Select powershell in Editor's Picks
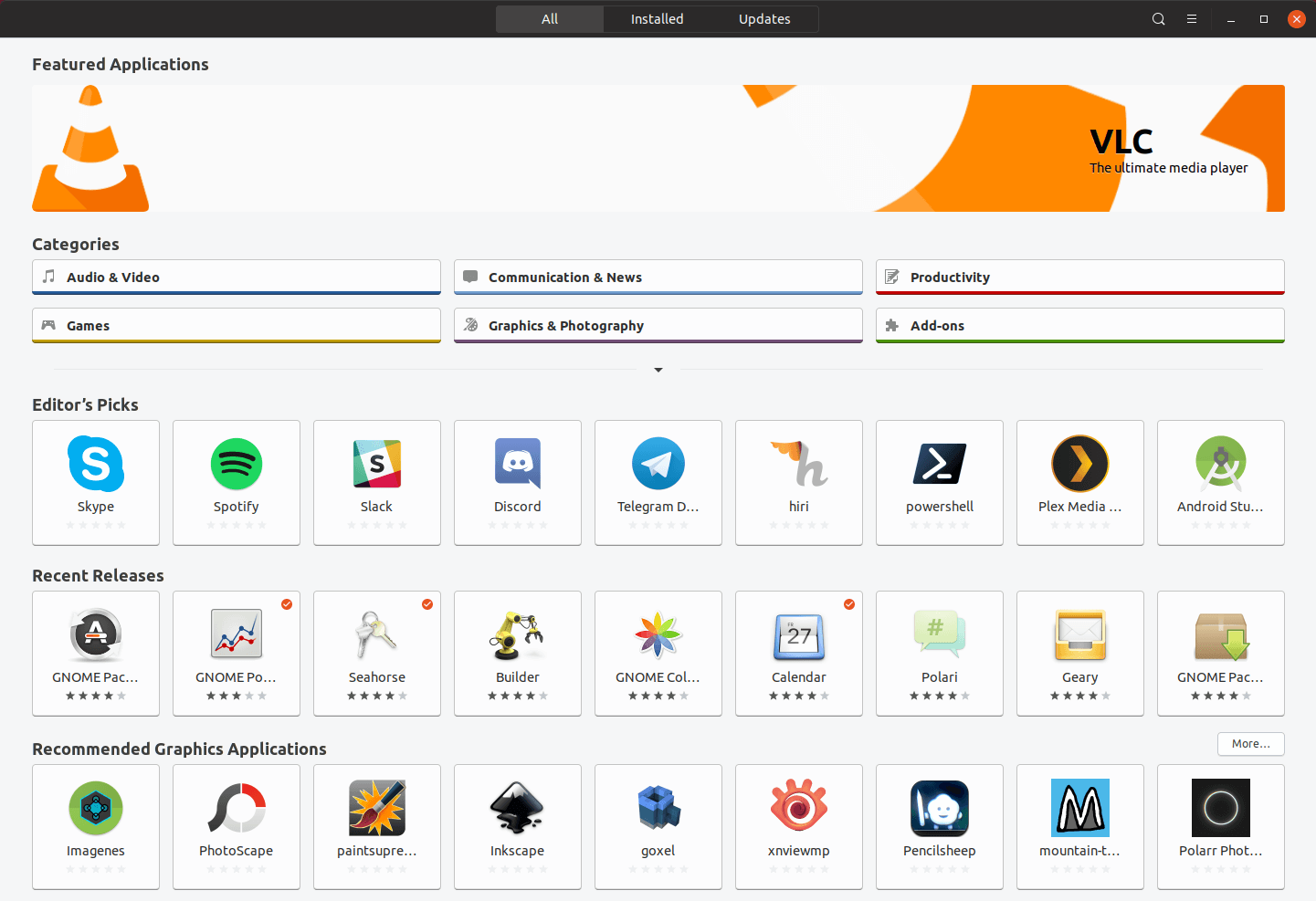The width and height of the screenshot is (1316, 901). (939, 482)
